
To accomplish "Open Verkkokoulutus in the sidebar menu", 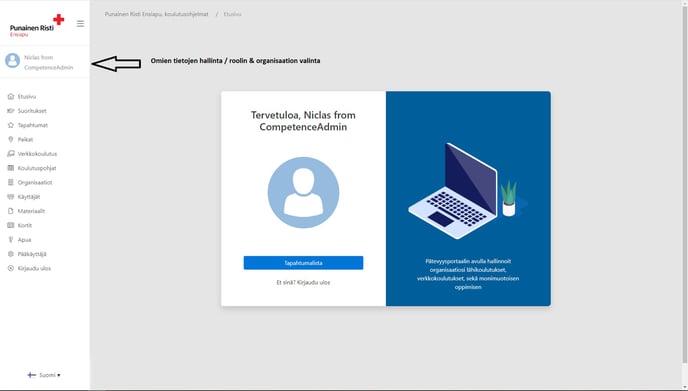I will tap(37, 154).
